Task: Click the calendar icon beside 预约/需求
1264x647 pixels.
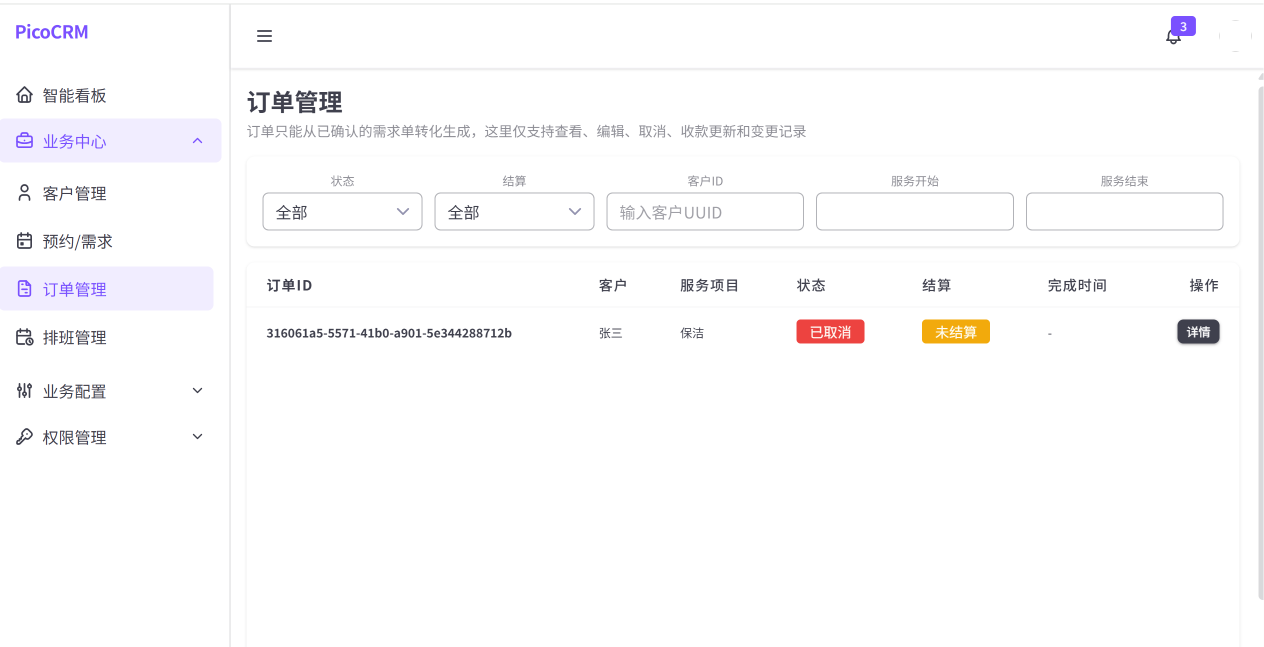Action: (x=25, y=241)
